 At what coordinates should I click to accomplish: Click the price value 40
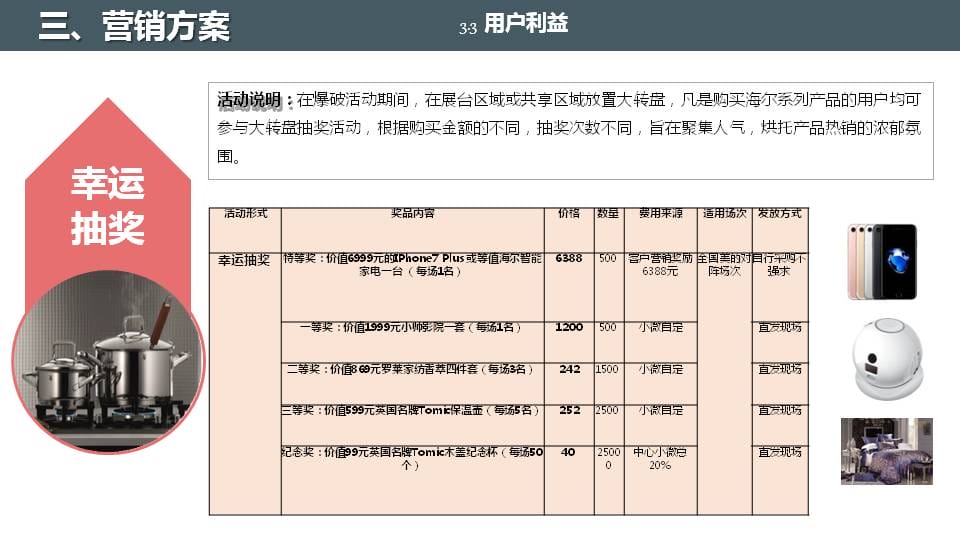coord(568,452)
